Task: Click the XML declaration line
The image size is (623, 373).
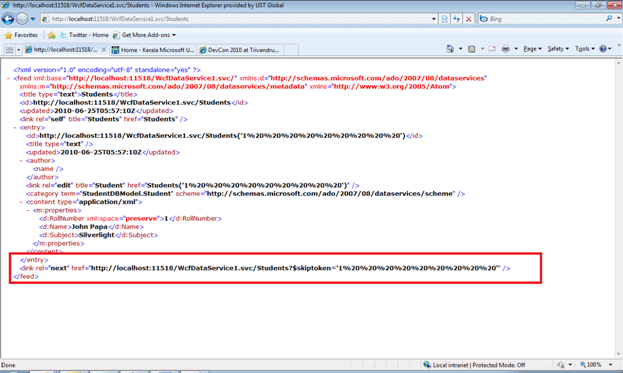Action: click(107, 70)
